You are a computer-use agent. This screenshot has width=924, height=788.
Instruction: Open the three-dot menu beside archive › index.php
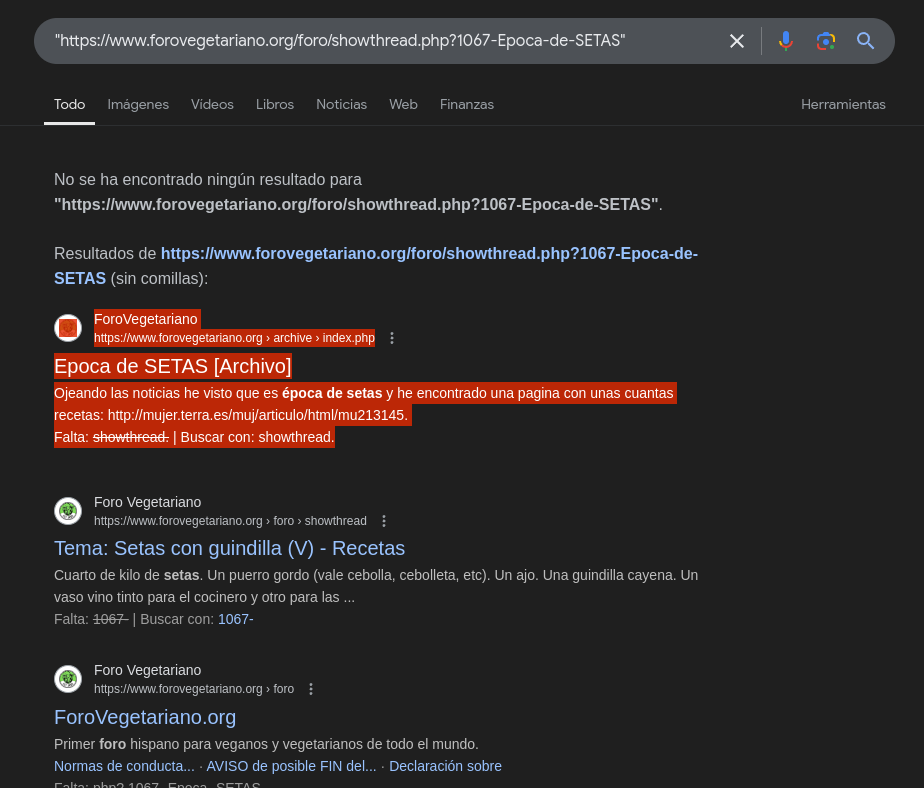392,338
